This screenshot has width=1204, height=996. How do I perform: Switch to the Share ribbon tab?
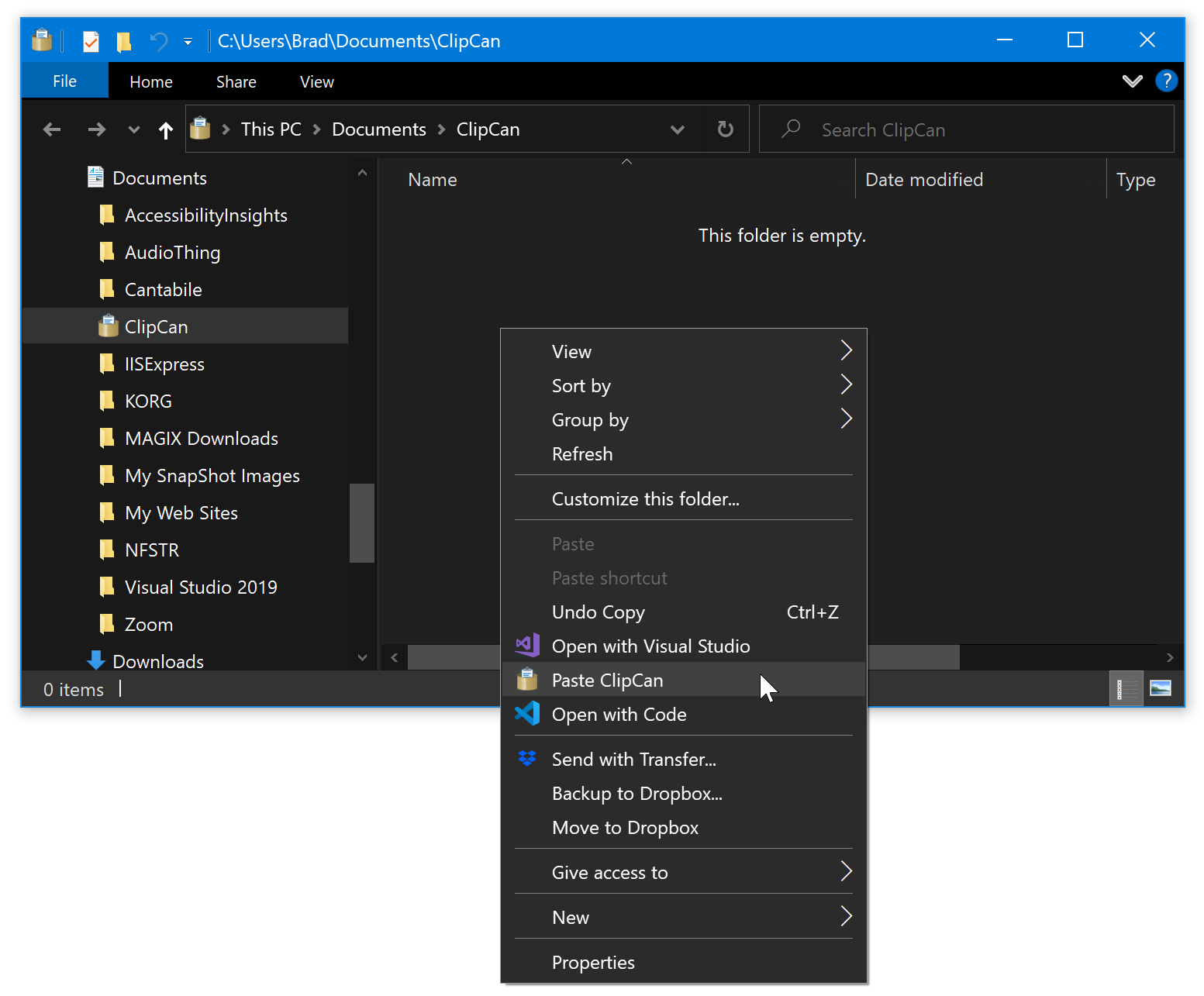(x=236, y=81)
